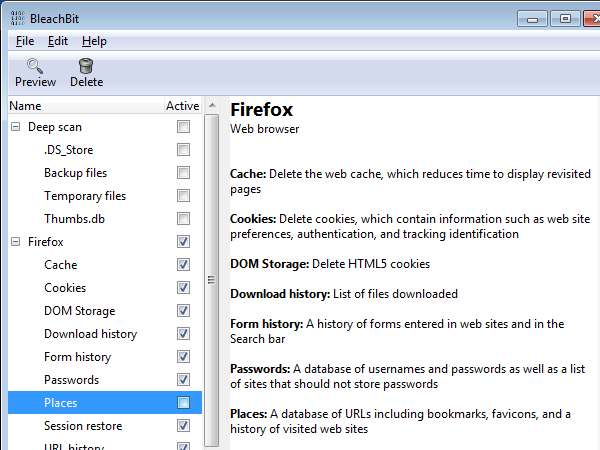The width and height of the screenshot is (600, 450).
Task: Collapse the Deep scan tree group
Action: point(16,127)
